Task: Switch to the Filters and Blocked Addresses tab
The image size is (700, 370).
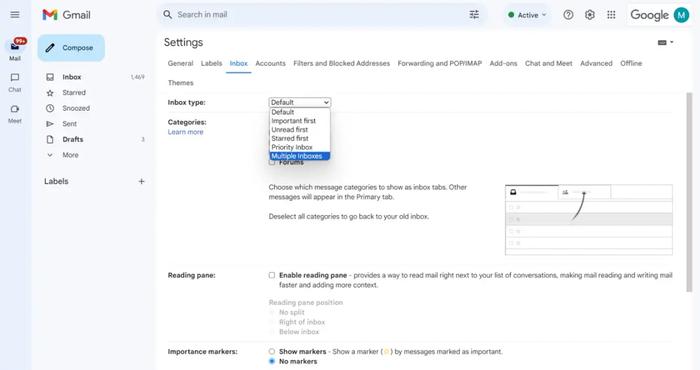Action: click(x=342, y=63)
